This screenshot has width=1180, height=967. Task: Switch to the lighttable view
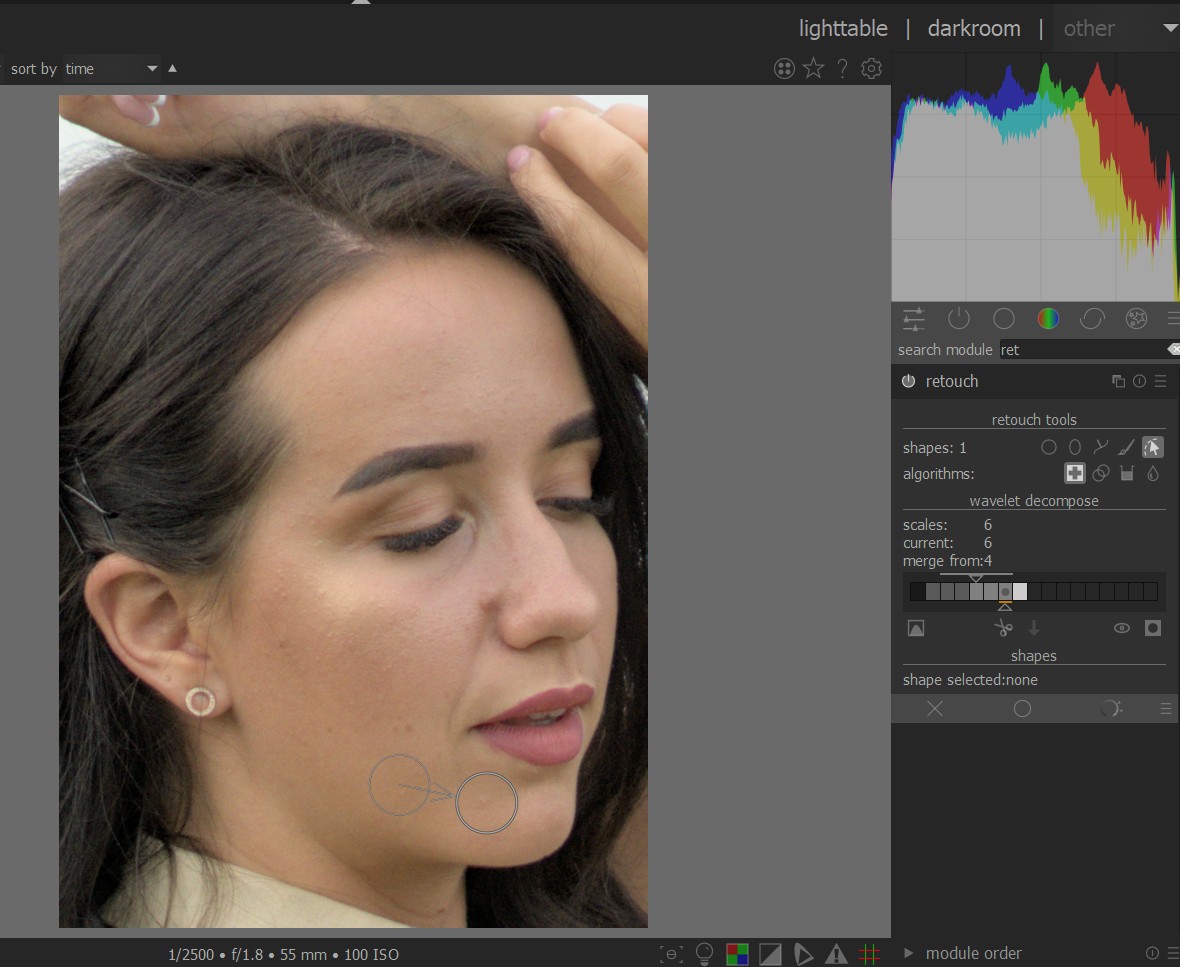click(843, 29)
